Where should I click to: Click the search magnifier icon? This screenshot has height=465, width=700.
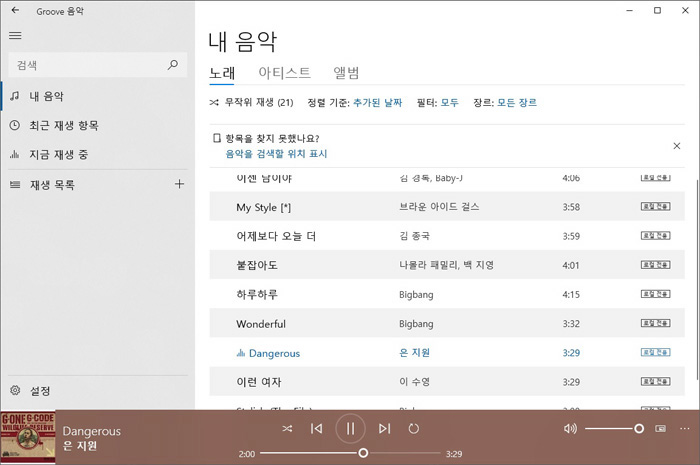point(173,65)
